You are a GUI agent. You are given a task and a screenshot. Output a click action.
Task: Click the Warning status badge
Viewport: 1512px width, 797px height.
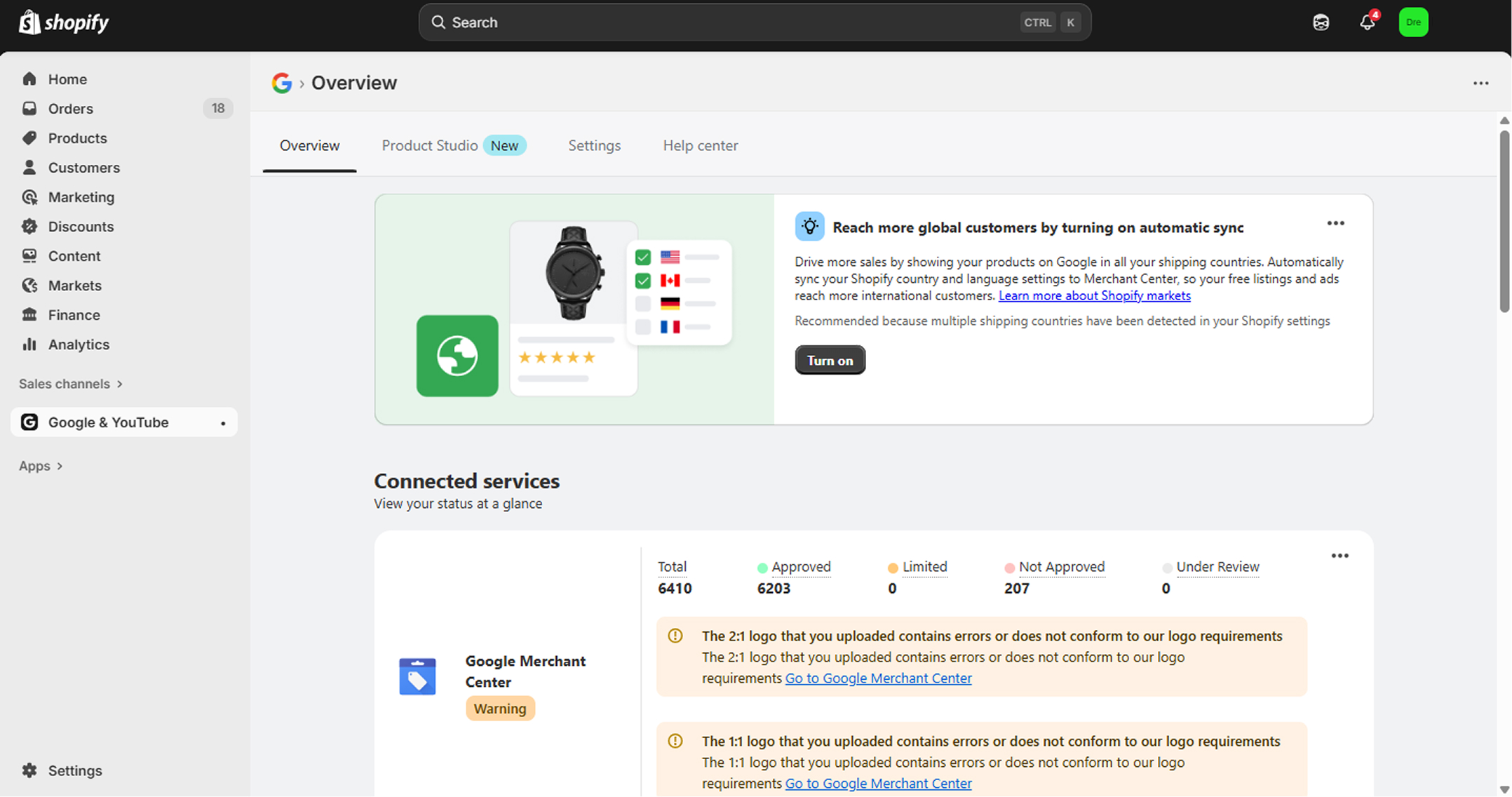pyautogui.click(x=500, y=708)
